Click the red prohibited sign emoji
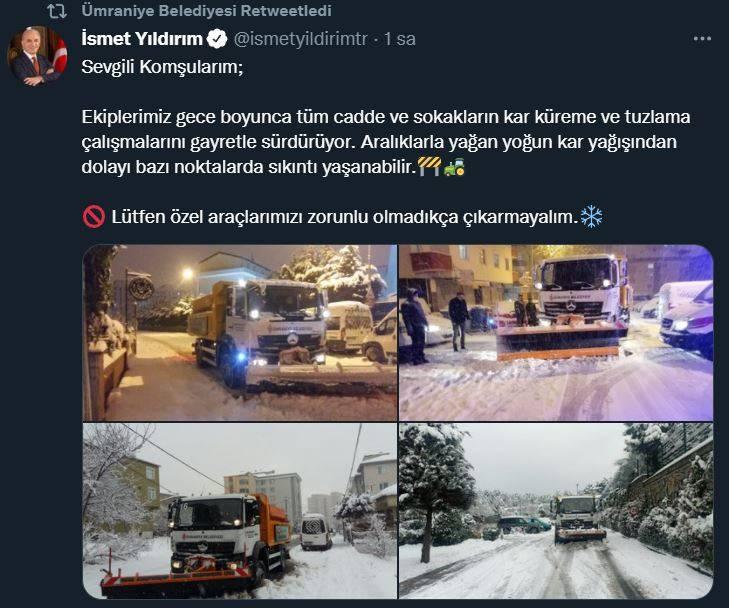This screenshot has width=729, height=608. tap(94, 217)
